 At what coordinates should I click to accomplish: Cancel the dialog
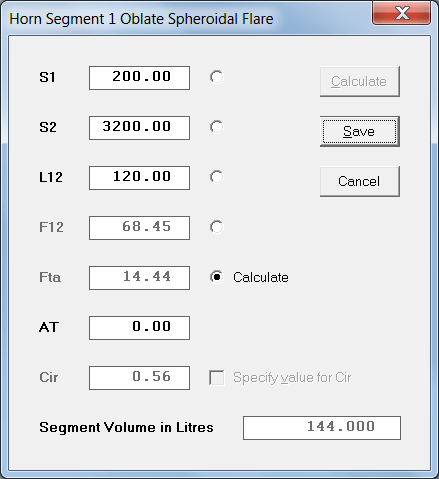[360, 181]
